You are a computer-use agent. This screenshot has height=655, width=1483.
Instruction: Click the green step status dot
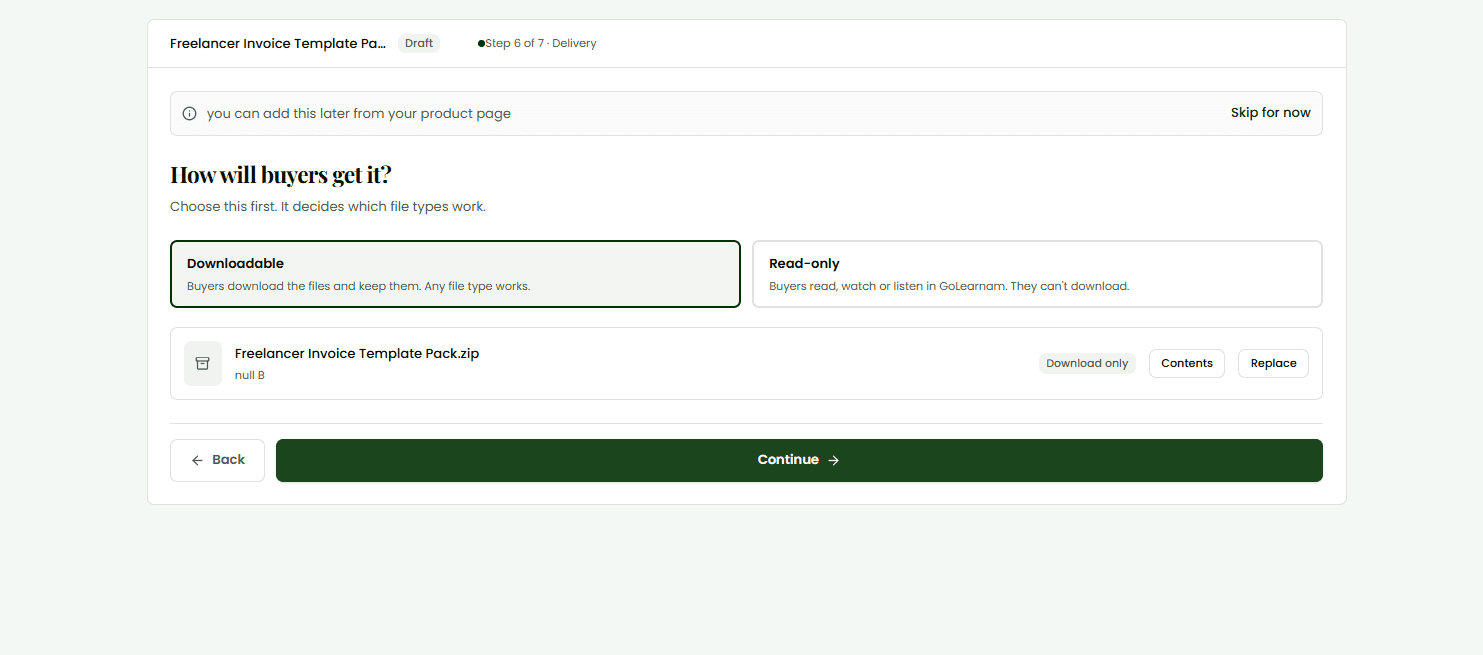click(x=481, y=44)
